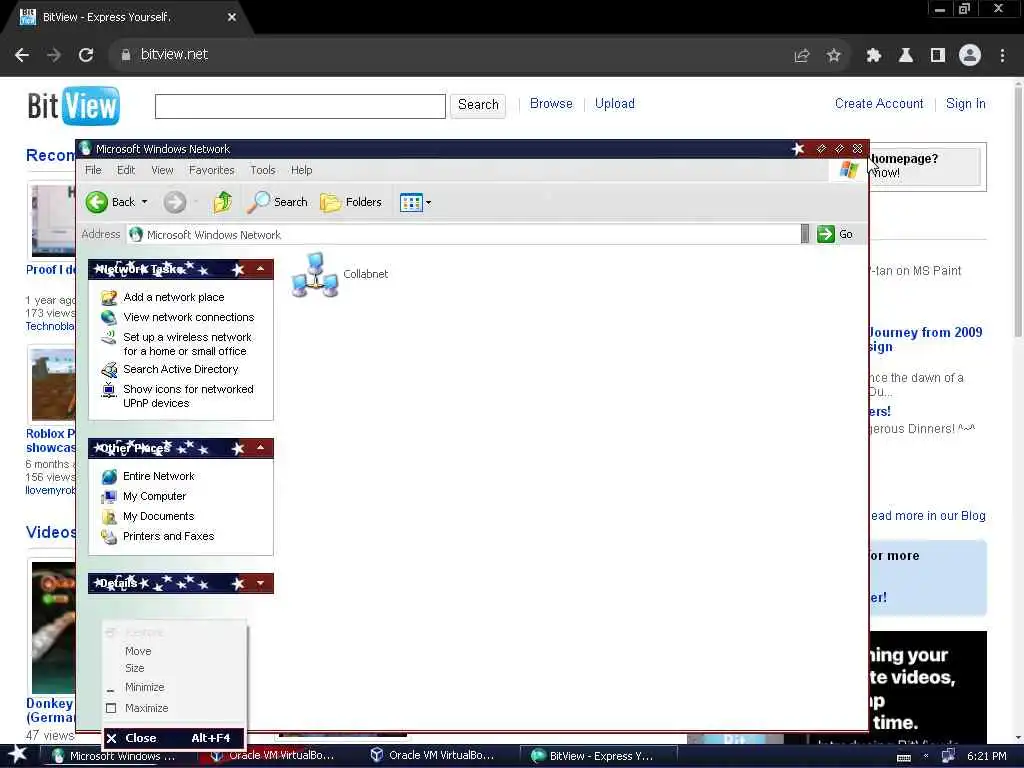Choose Close Alt+F4 in the system menu
1024x768 pixels.
tap(174, 738)
